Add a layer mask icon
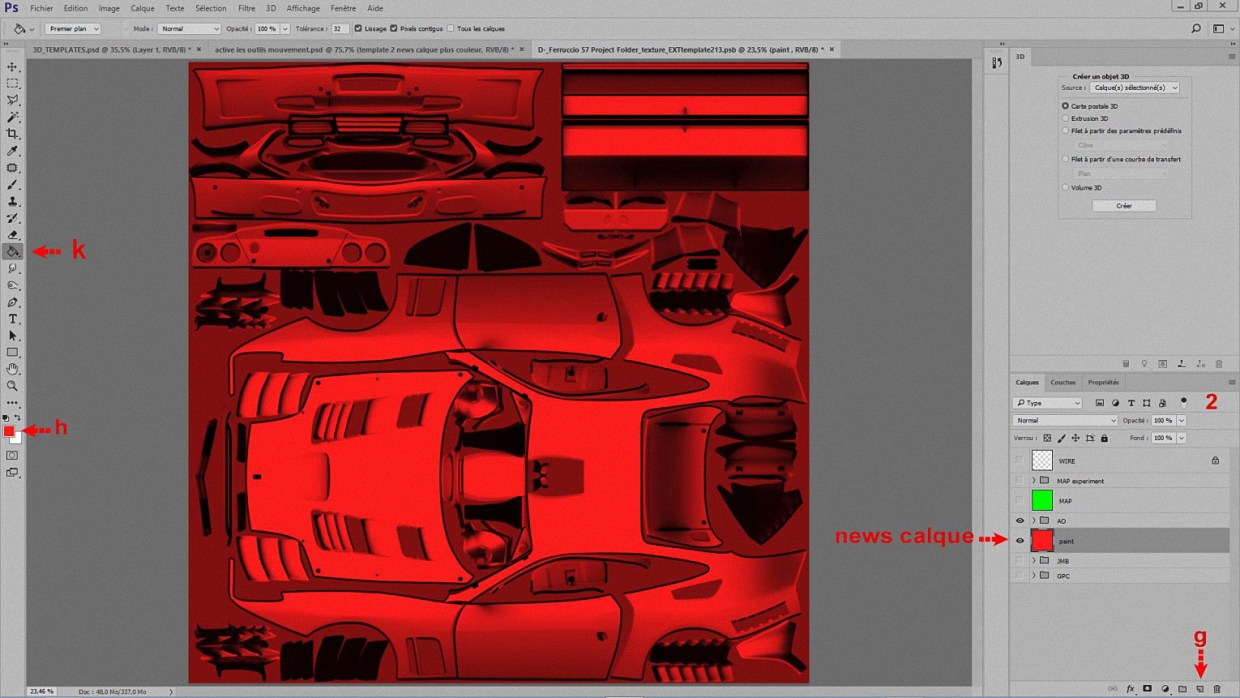1240x698 pixels. tap(1147, 689)
